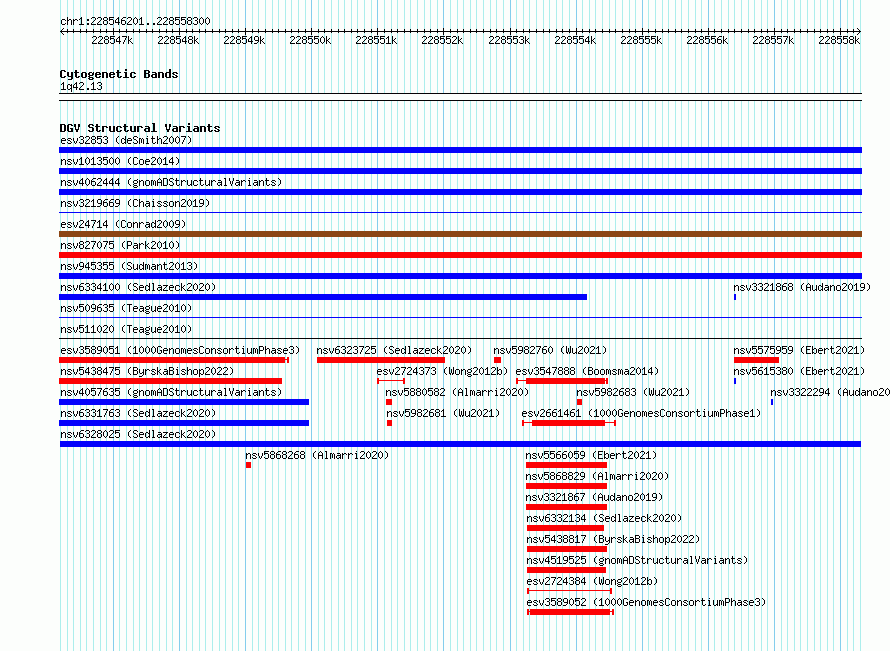
Task: Open nsv6332134 (Sedlazeck2020) label
Action: tap(604, 518)
